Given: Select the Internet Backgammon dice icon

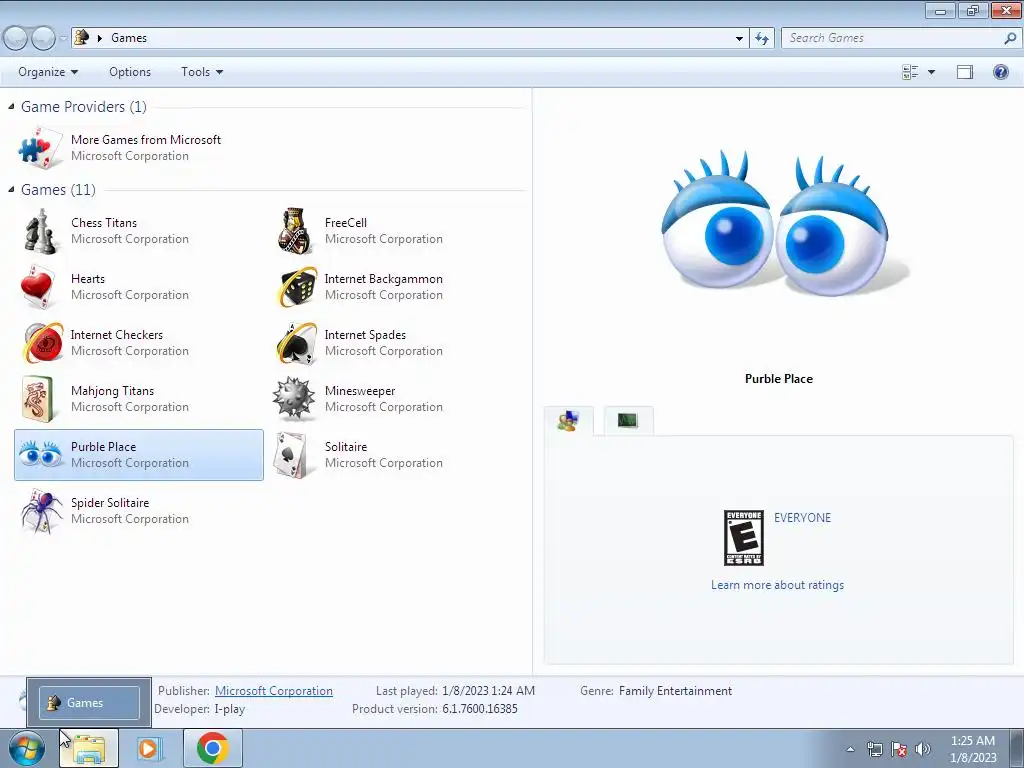Looking at the screenshot, I should tap(296, 287).
